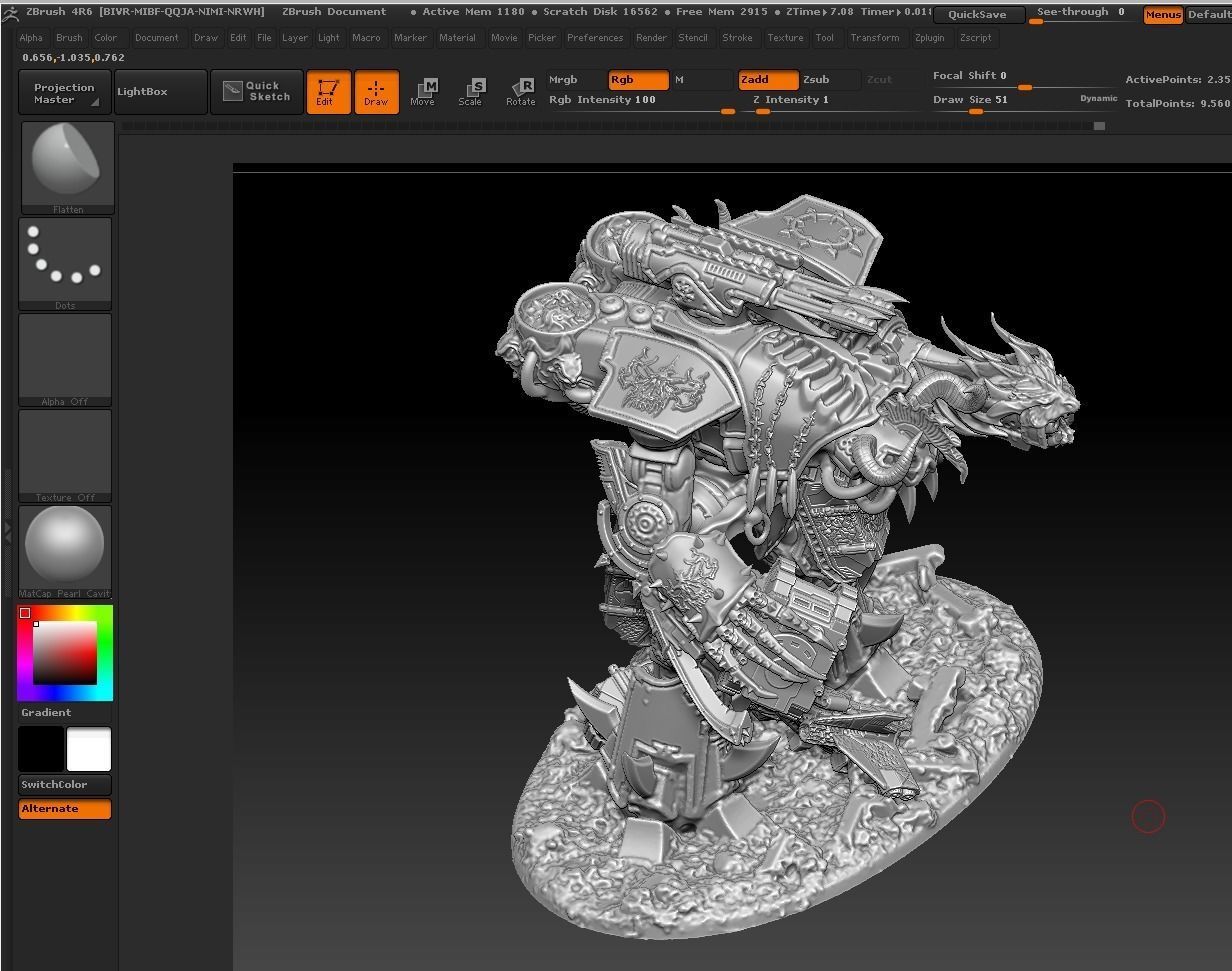Open the Brush menu
This screenshot has width=1232, height=971.
pos(69,38)
